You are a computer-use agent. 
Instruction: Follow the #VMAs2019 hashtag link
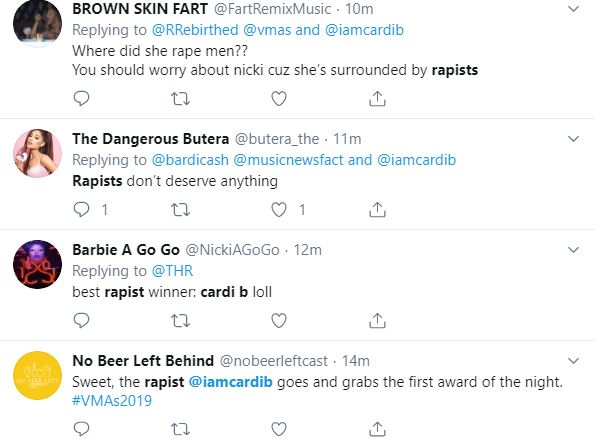(x=112, y=401)
